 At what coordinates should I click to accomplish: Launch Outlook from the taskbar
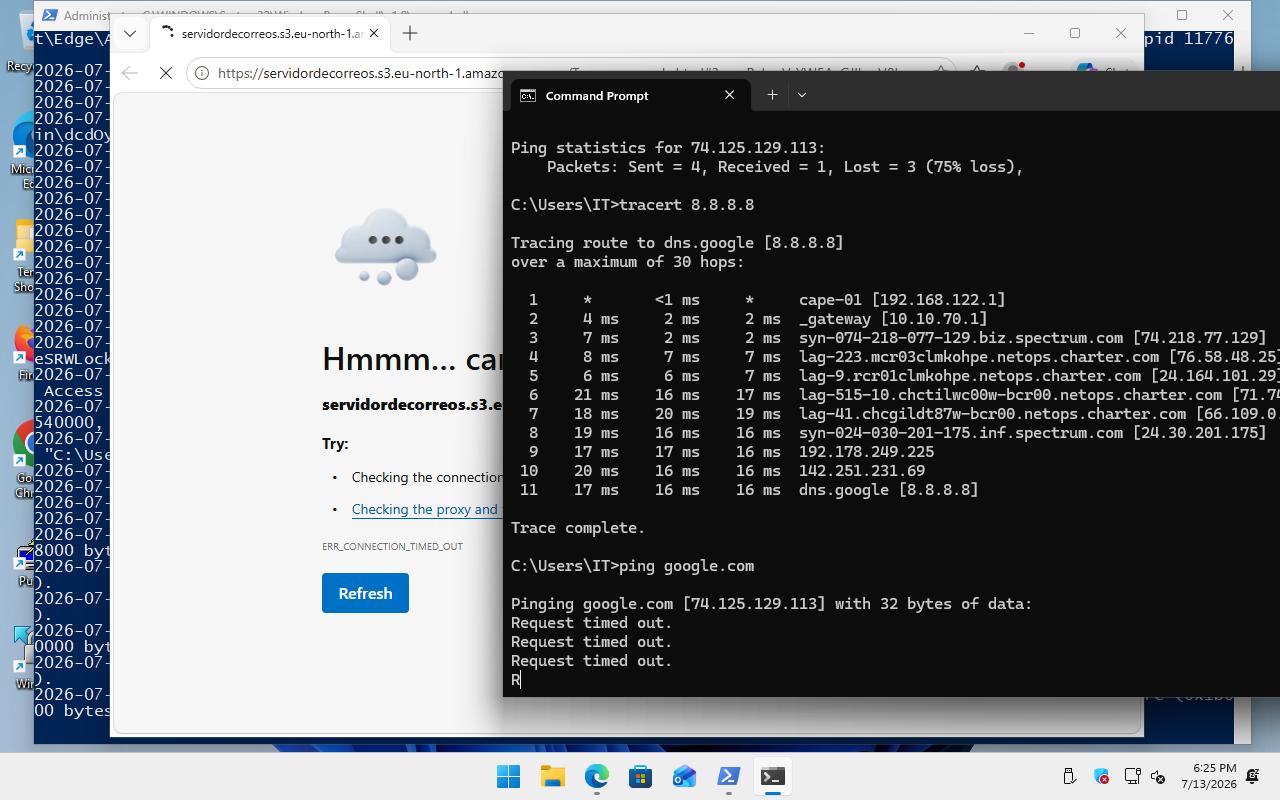(684, 776)
